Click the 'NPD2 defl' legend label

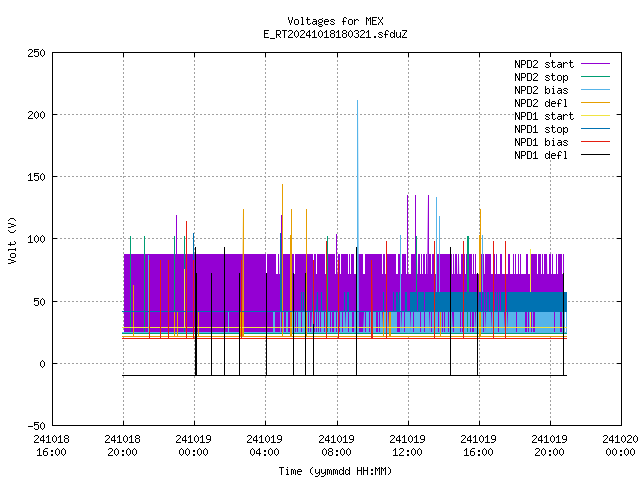[x=541, y=103]
